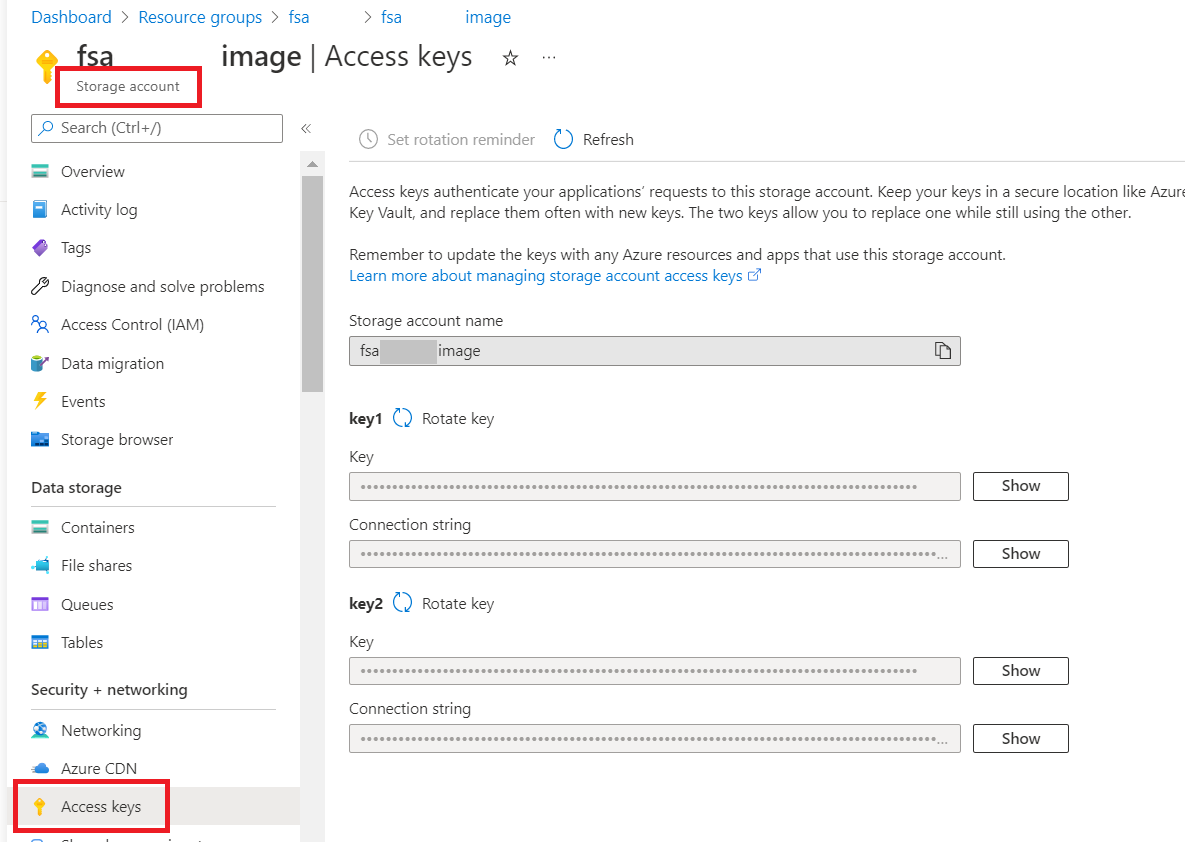Click the Tags icon in sidebar
The height and width of the screenshot is (842, 1185).
click(x=40, y=248)
